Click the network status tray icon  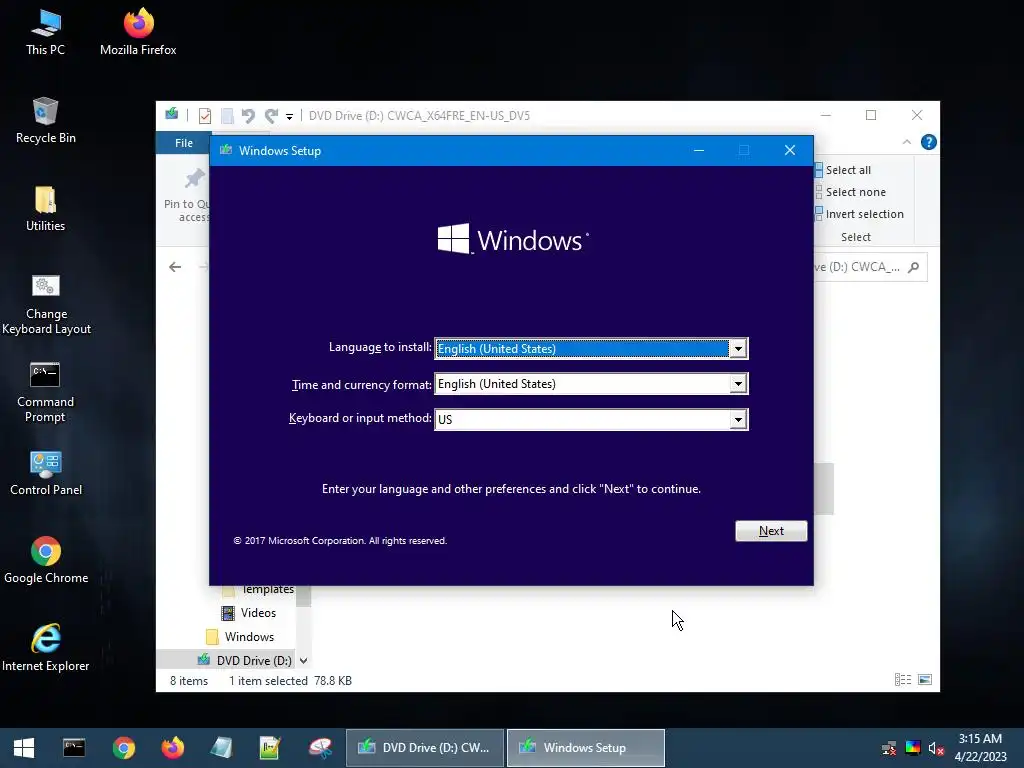tap(889, 748)
